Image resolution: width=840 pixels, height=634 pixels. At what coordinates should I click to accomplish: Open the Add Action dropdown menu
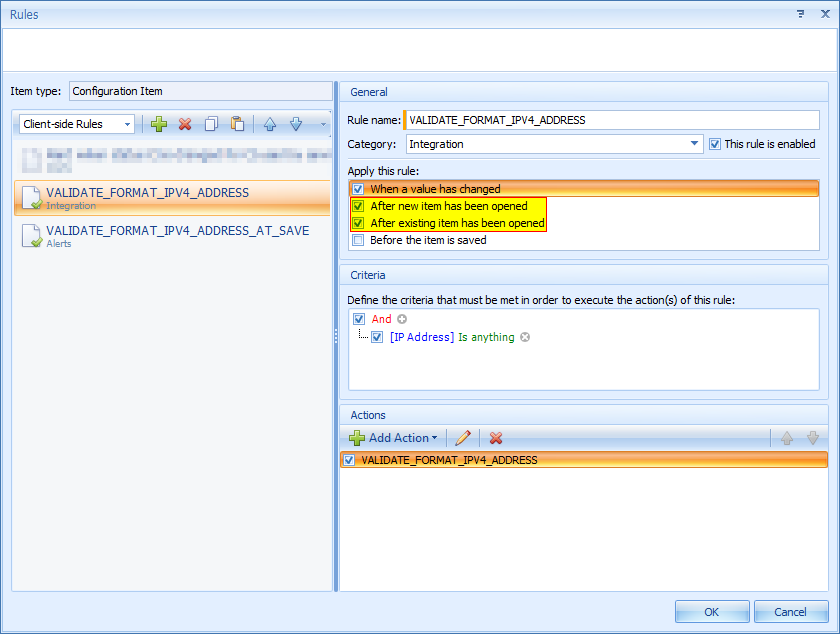[393, 438]
